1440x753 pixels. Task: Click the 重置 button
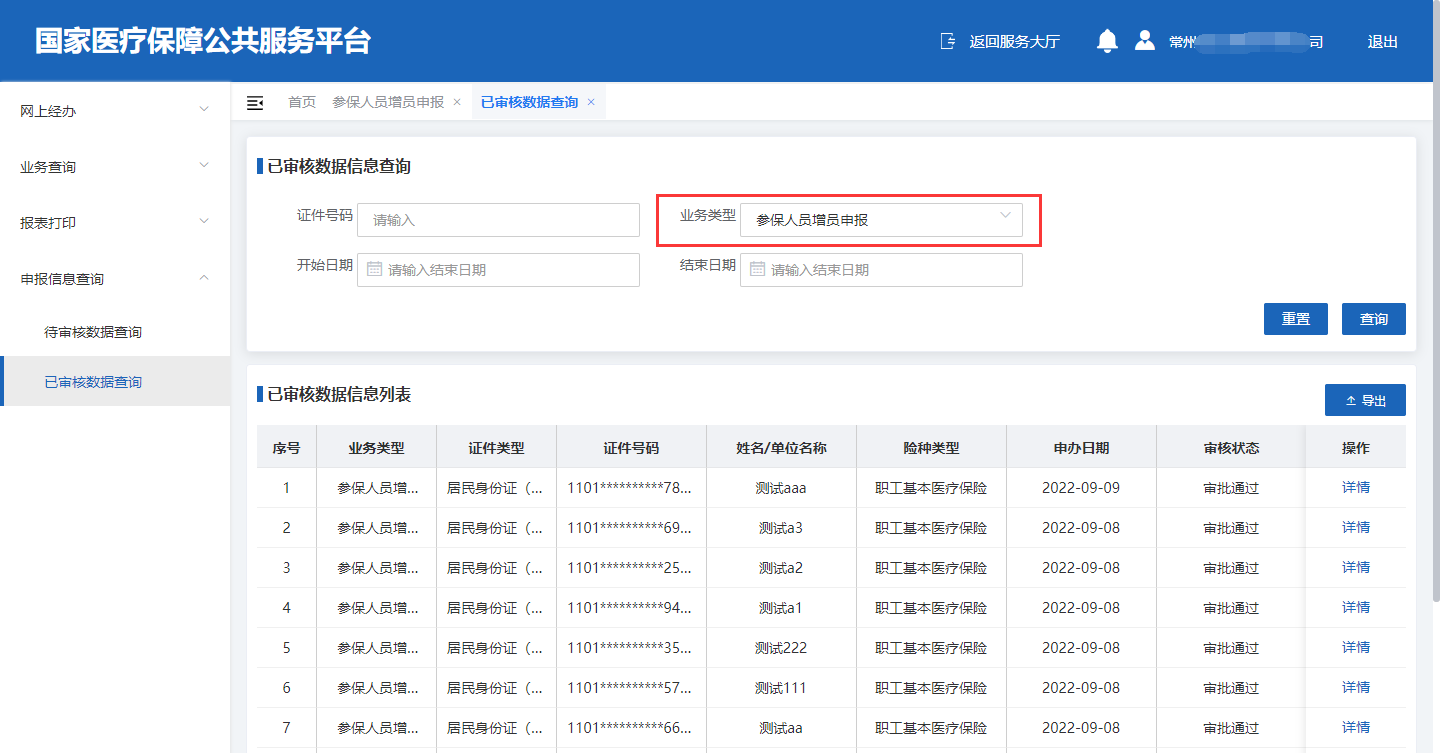coord(1295,319)
